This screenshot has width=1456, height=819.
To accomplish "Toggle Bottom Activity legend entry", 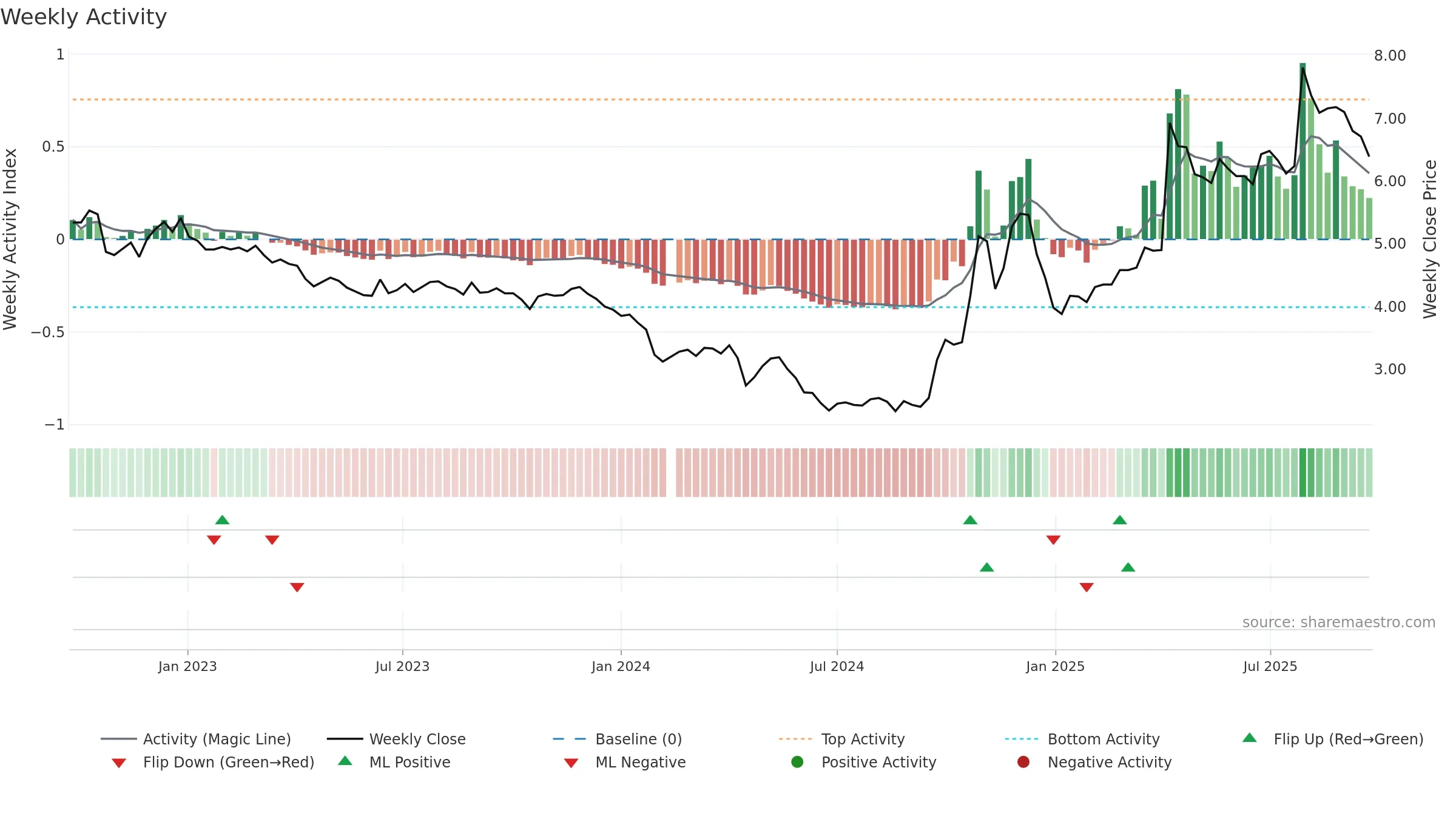I will click(1082, 739).
